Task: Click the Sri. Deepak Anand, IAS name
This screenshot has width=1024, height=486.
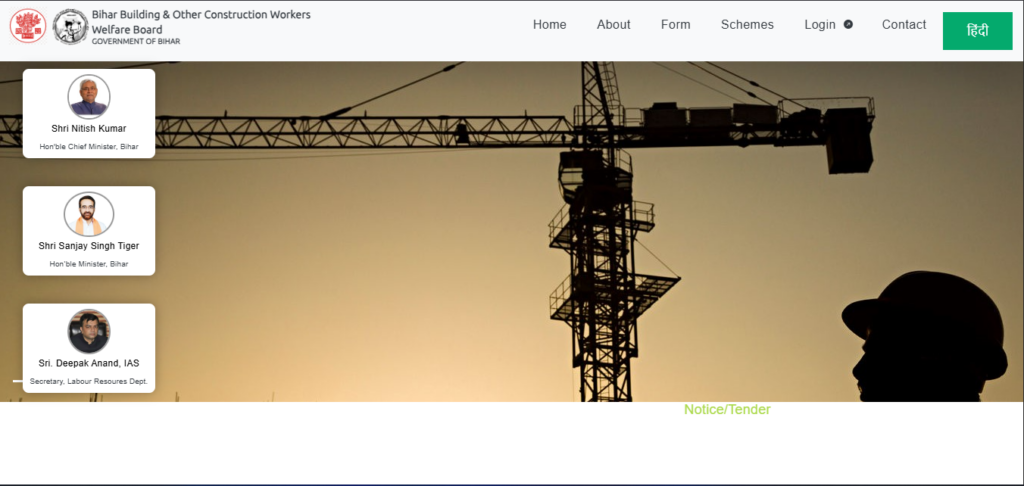Action: click(x=89, y=364)
